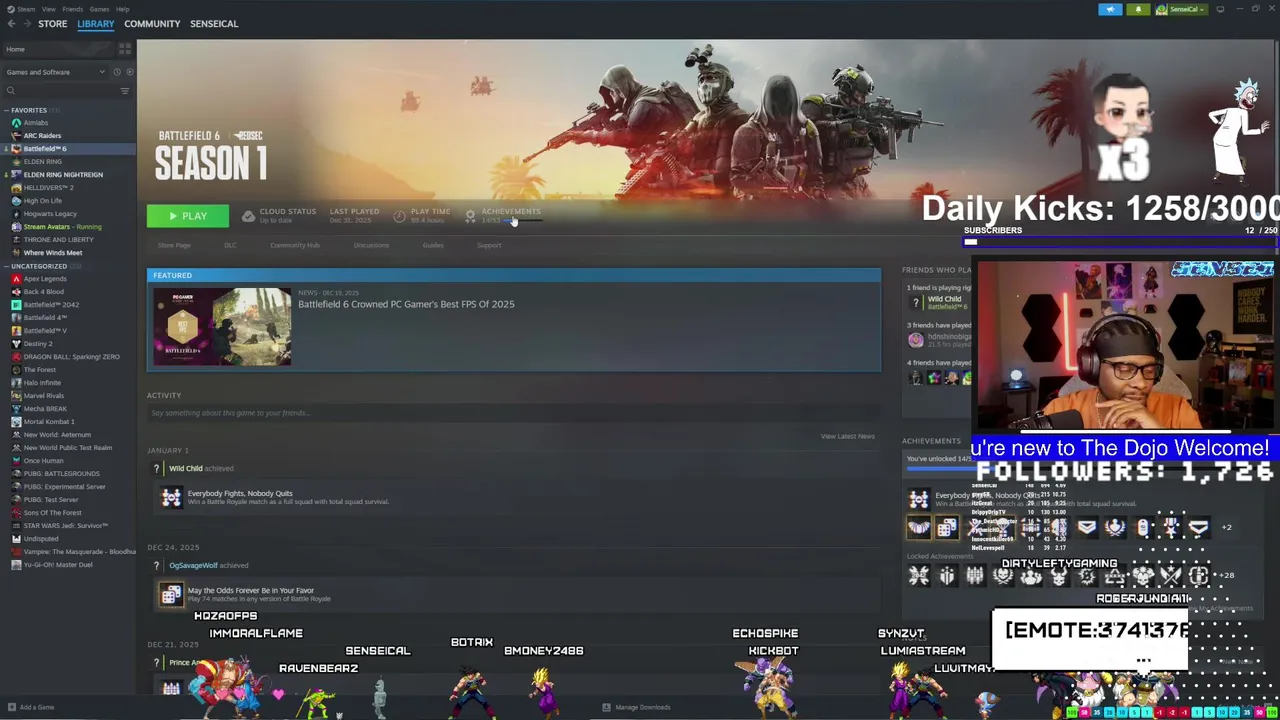Open 'May the Odds Forever Be in Your Favor' achievement icon

[x=171, y=594]
